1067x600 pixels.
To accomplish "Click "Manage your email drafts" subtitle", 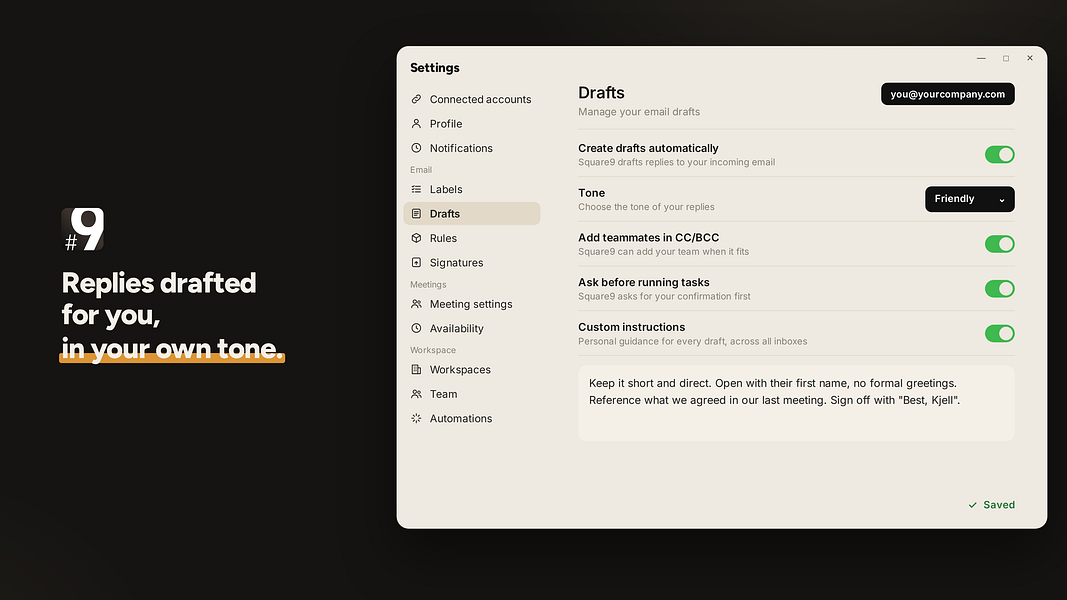I will click(x=639, y=112).
